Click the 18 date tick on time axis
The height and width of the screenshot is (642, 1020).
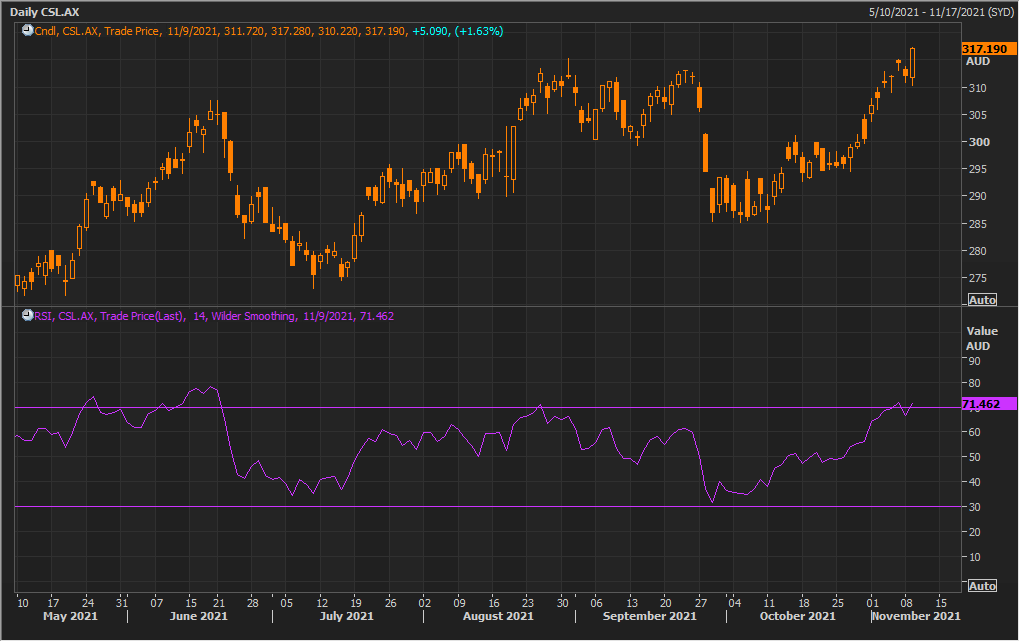(x=804, y=603)
